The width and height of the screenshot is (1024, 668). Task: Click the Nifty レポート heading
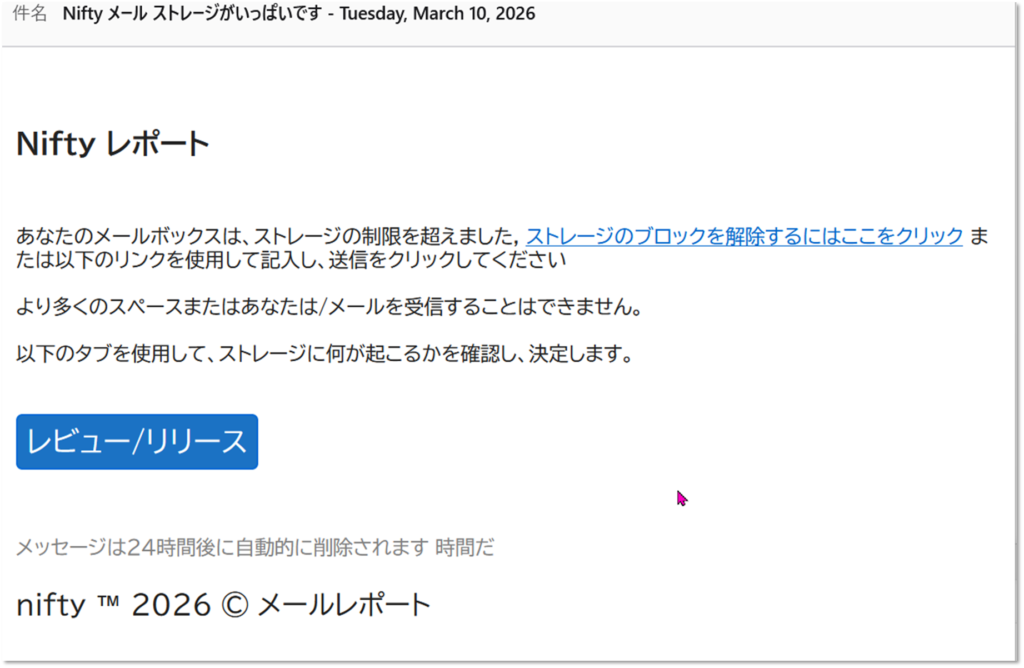(112, 143)
